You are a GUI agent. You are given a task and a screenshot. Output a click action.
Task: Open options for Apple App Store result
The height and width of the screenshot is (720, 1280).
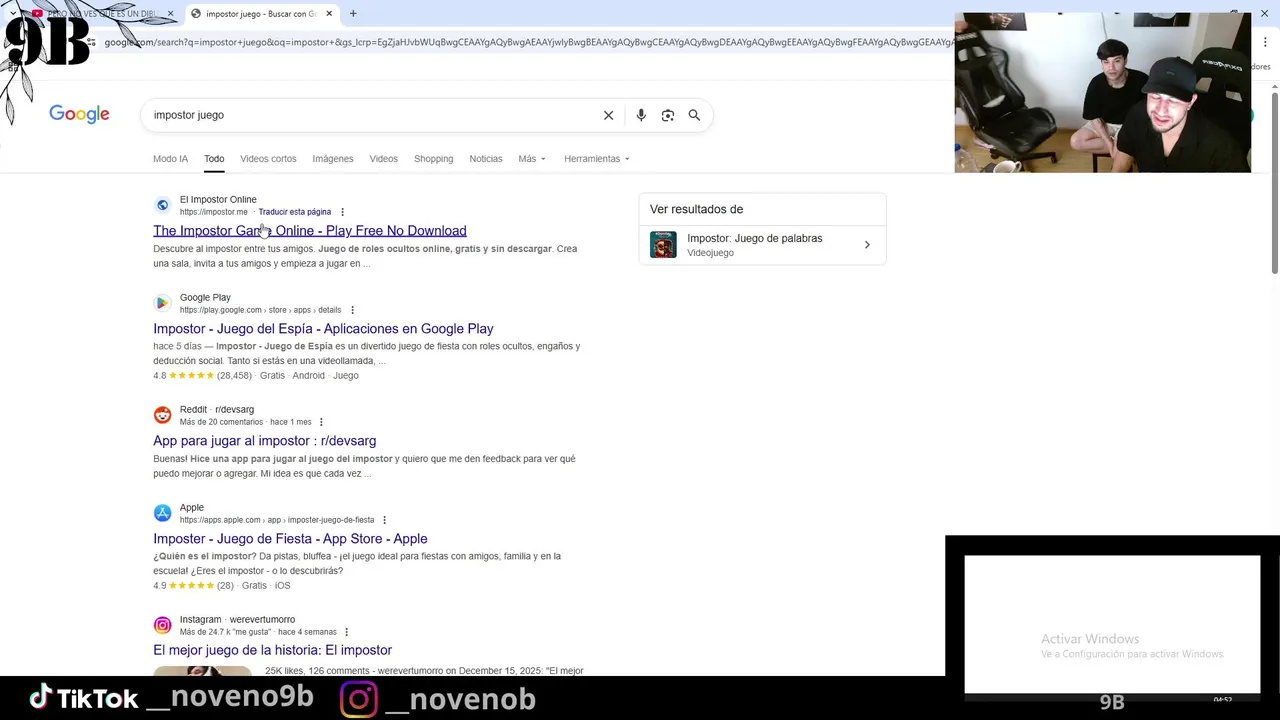tap(384, 520)
